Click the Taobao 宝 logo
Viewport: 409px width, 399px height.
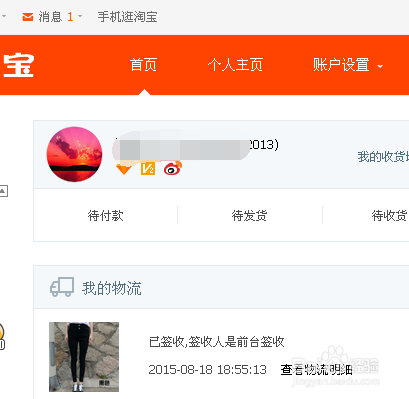pyautogui.click(x=18, y=66)
